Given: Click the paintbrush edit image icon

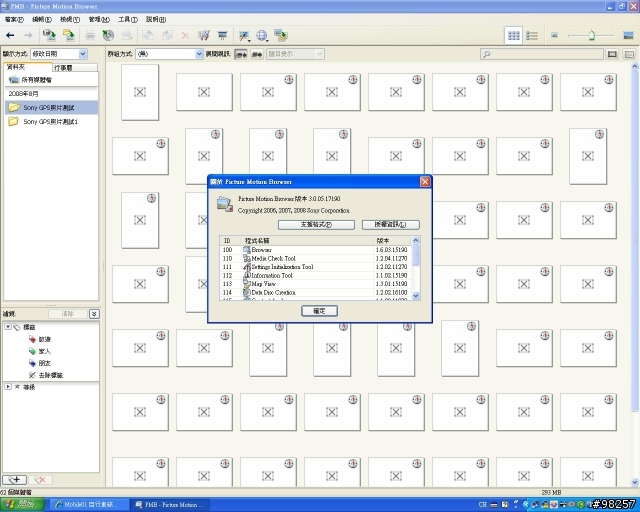Looking at the screenshot, I should [204, 36].
